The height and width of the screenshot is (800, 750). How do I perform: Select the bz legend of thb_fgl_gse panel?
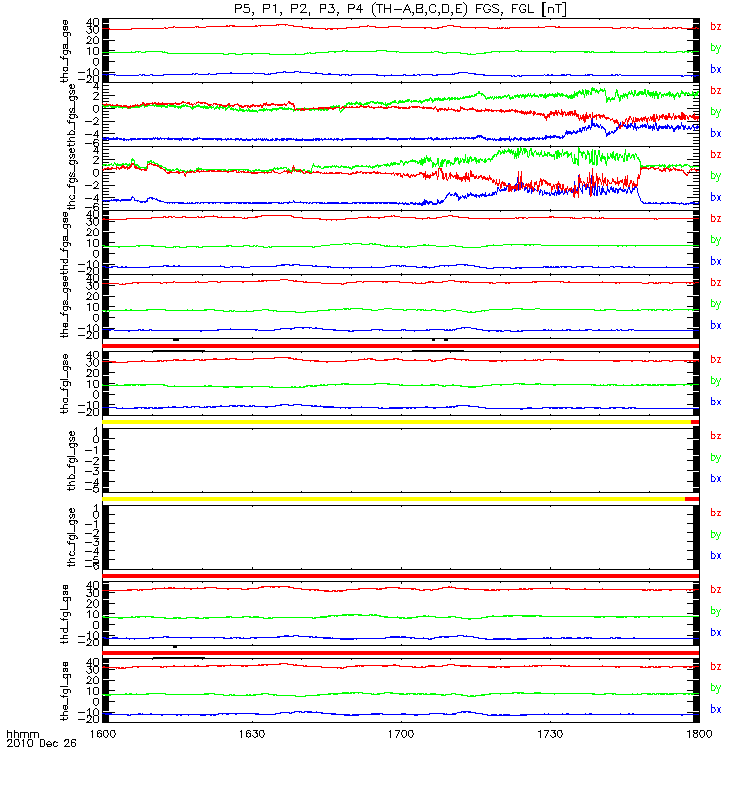coord(716,436)
